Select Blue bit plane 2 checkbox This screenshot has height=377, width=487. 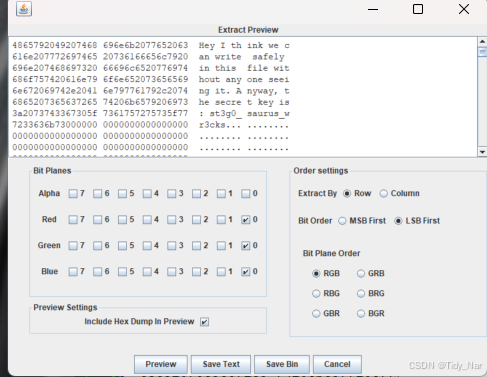(196, 272)
